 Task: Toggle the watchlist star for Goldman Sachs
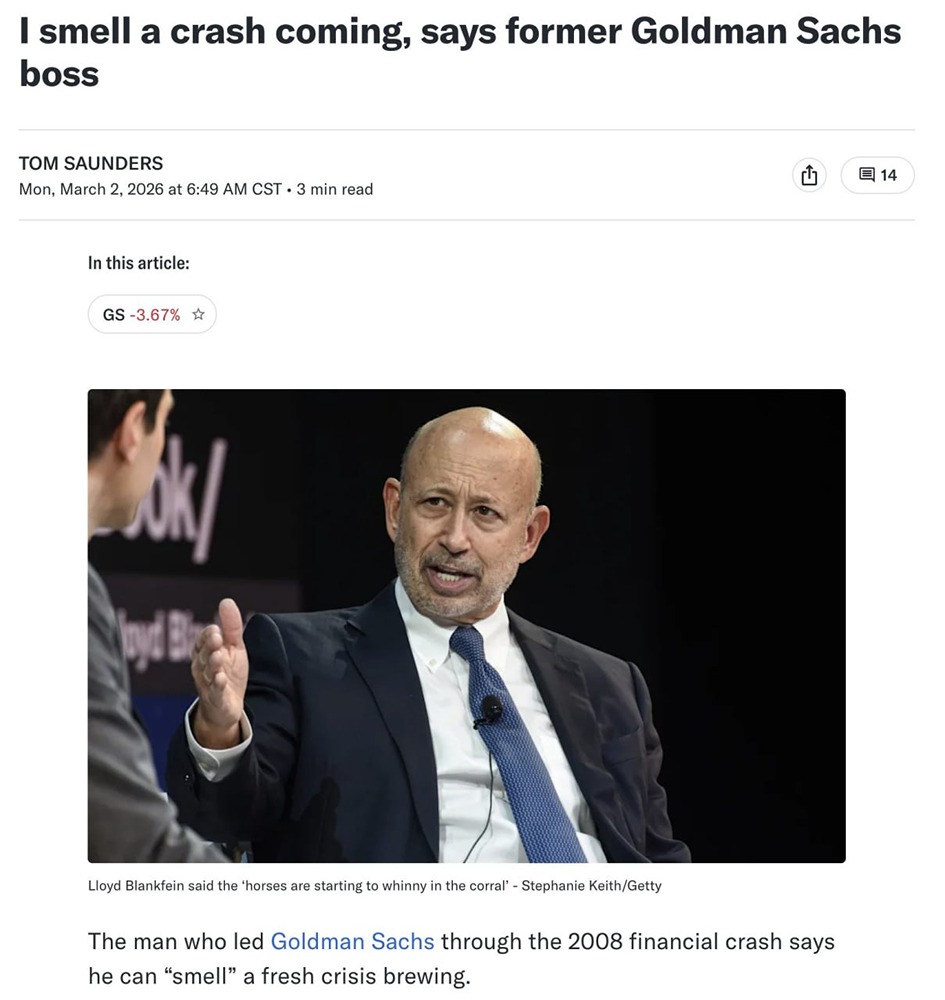coord(197,313)
